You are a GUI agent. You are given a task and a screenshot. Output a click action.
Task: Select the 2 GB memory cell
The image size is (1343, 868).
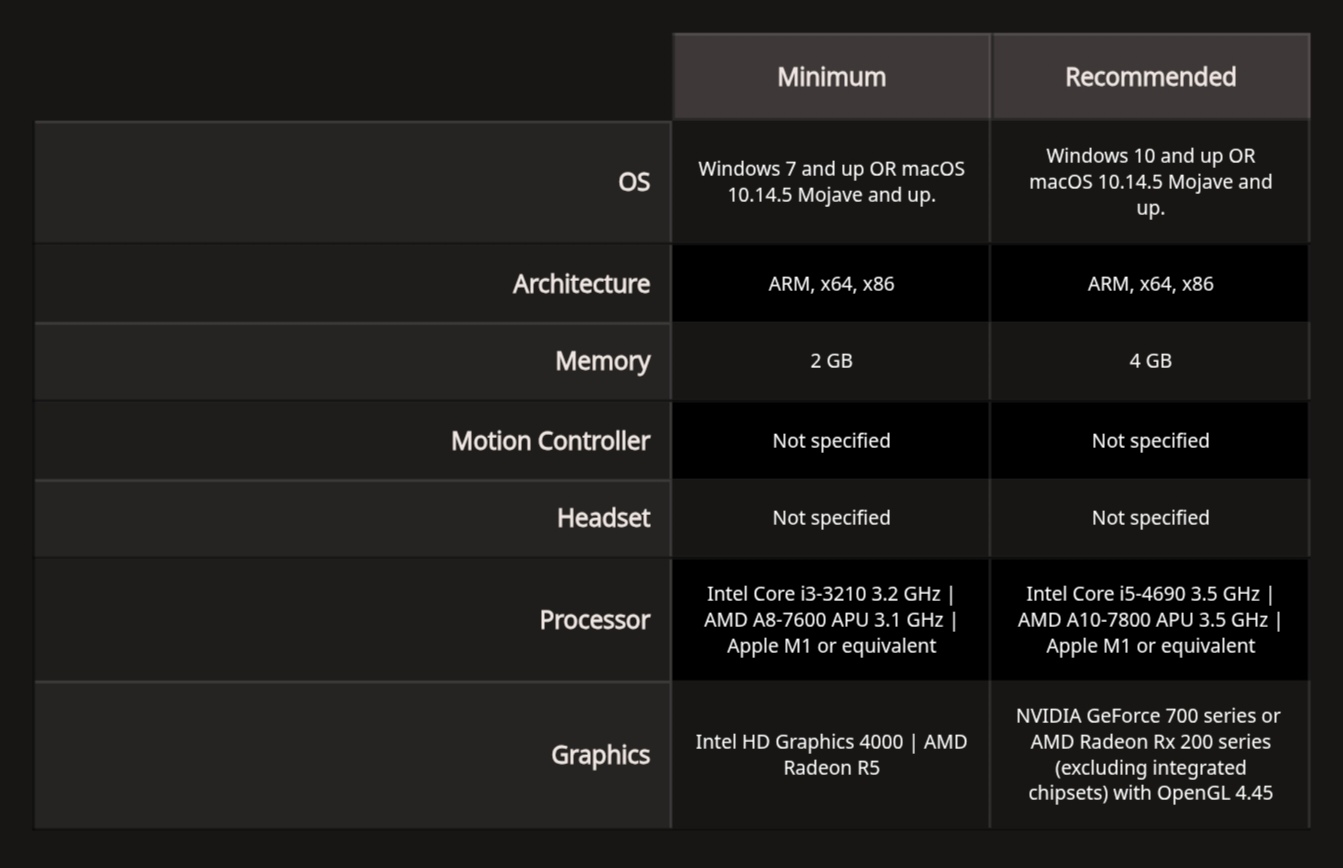coord(831,361)
